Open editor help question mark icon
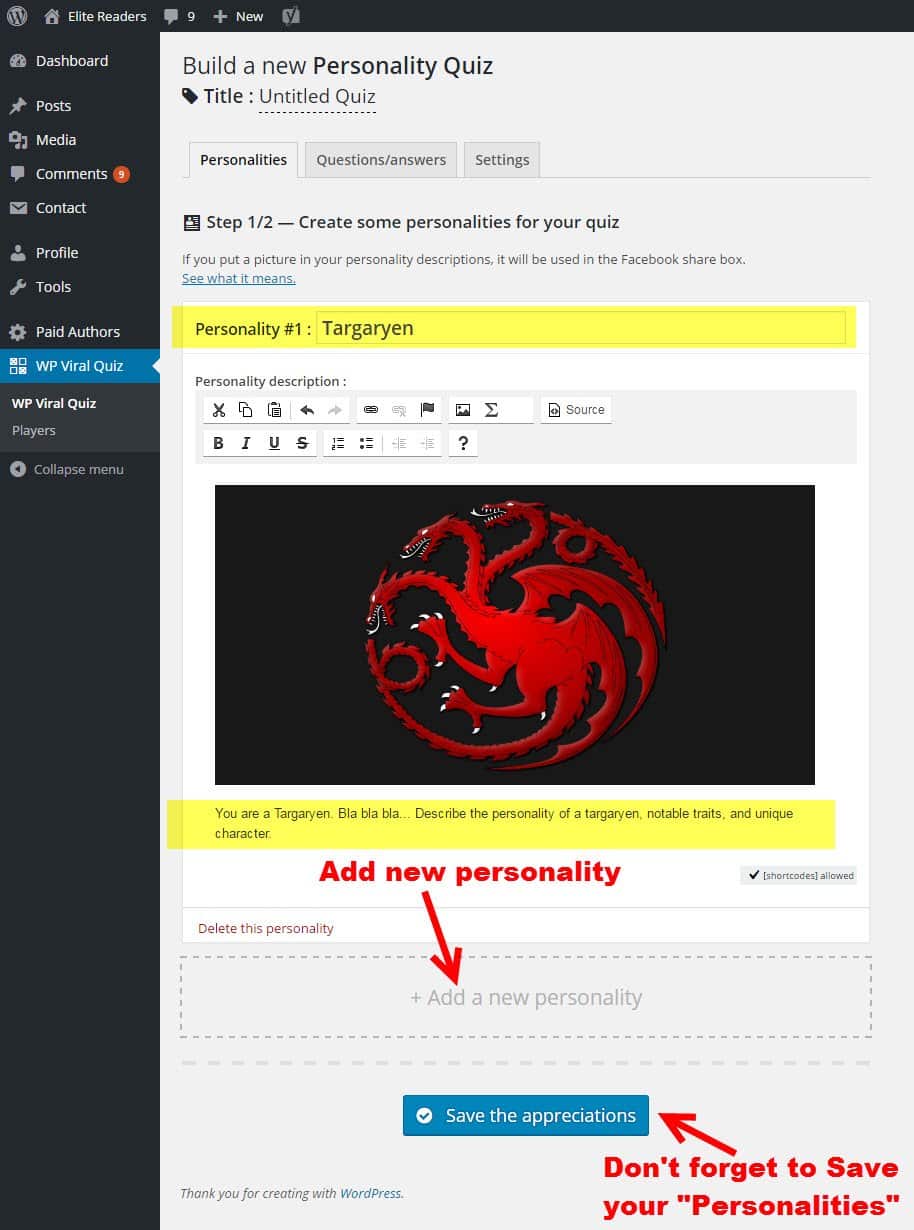Viewport: 914px width, 1230px height. 463,443
